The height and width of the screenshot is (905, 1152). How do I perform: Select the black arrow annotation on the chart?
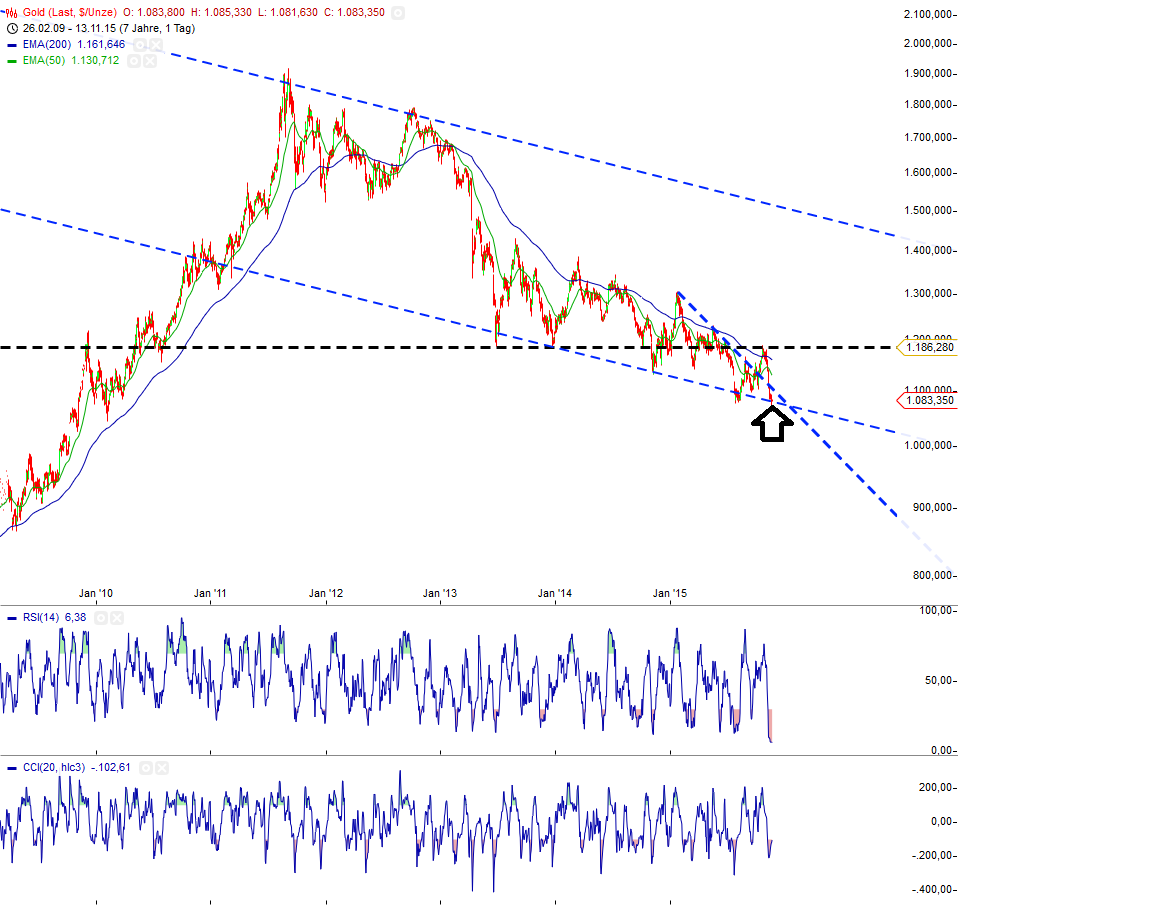(770, 423)
